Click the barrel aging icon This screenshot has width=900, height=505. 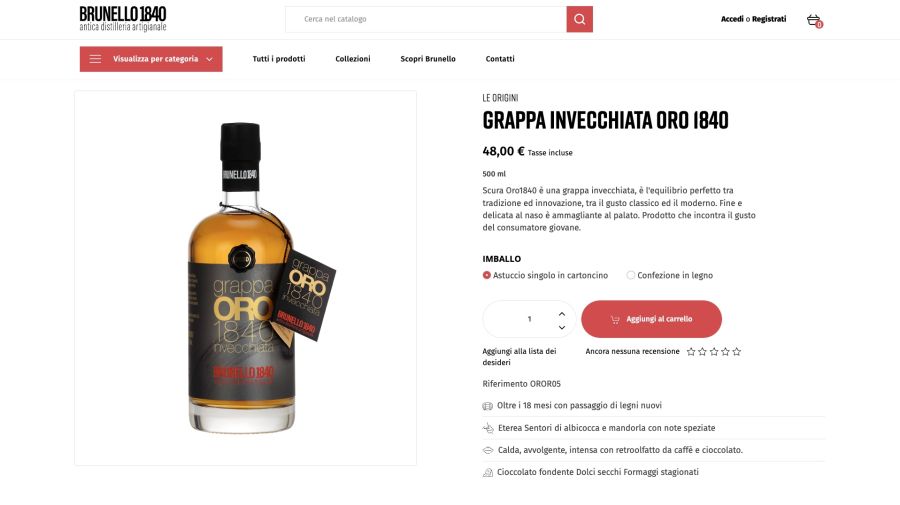(487, 406)
